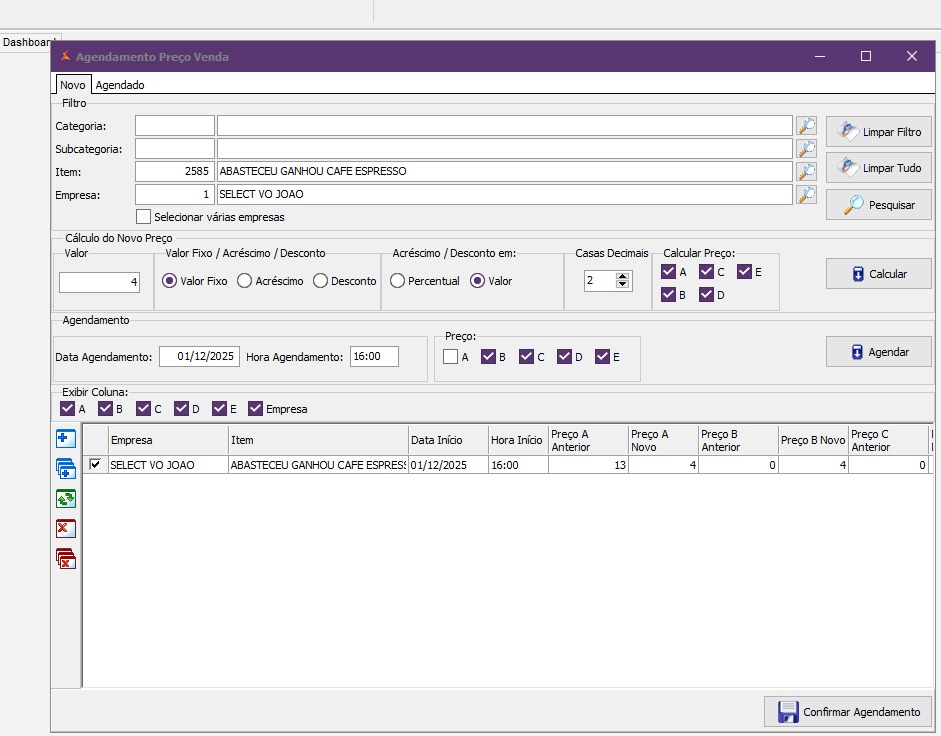Decrease Casas Decimais with down arrow
Viewport: 941px width, 736px height.
623,286
